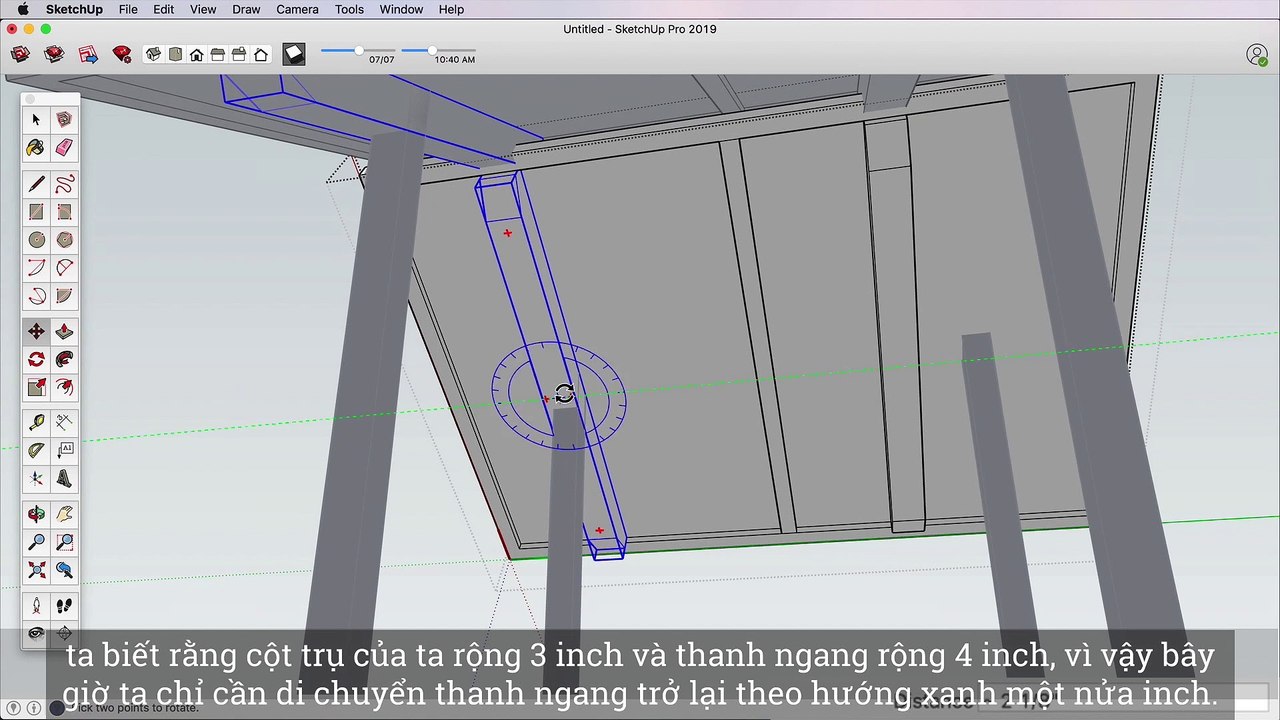Select the Zoom Window tool

click(x=64, y=542)
